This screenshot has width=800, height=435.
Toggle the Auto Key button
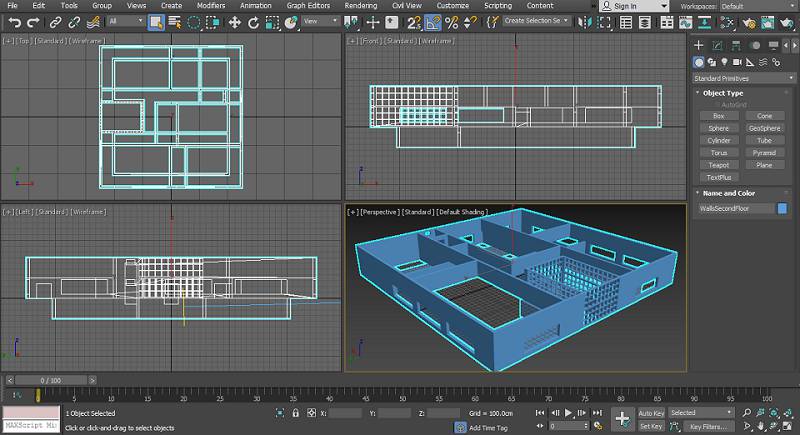pos(651,413)
